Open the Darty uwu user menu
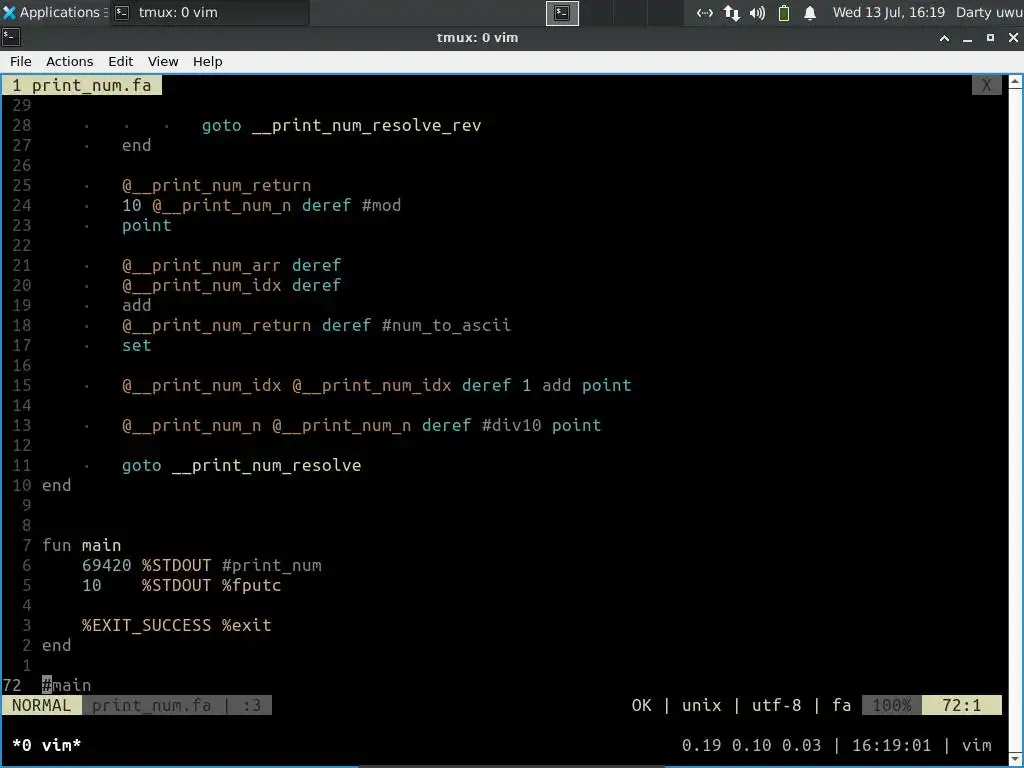The width and height of the screenshot is (1024, 768). point(989,12)
